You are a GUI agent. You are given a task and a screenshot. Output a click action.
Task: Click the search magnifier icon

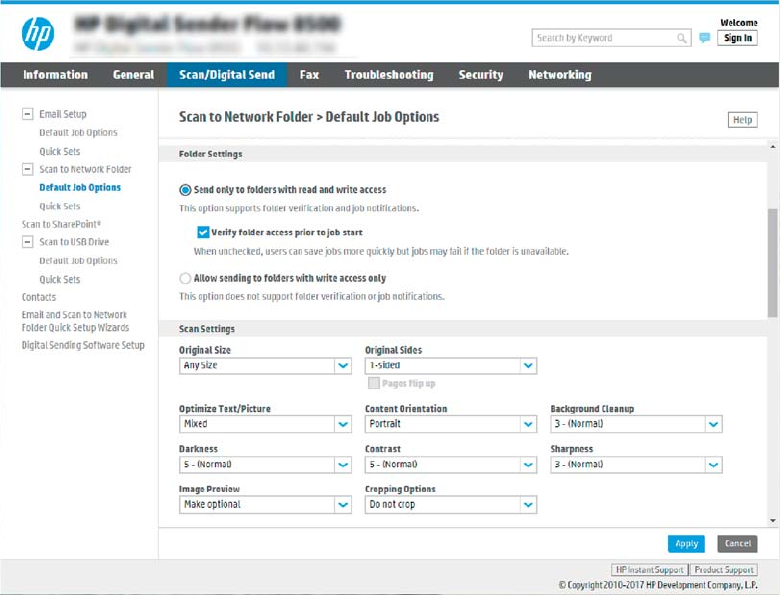click(x=682, y=38)
